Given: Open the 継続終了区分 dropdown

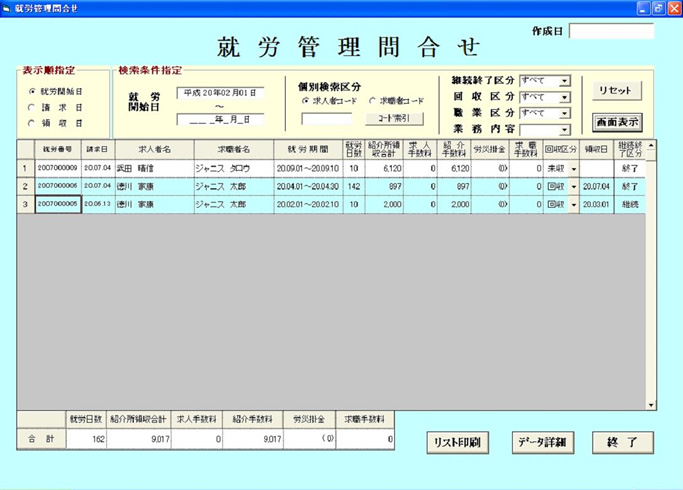Looking at the screenshot, I should [x=564, y=81].
